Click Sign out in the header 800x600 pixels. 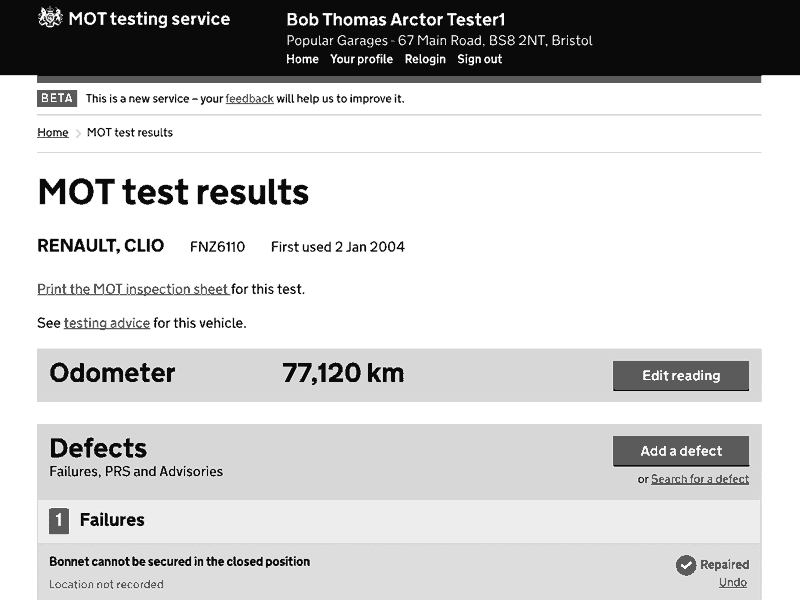point(480,59)
